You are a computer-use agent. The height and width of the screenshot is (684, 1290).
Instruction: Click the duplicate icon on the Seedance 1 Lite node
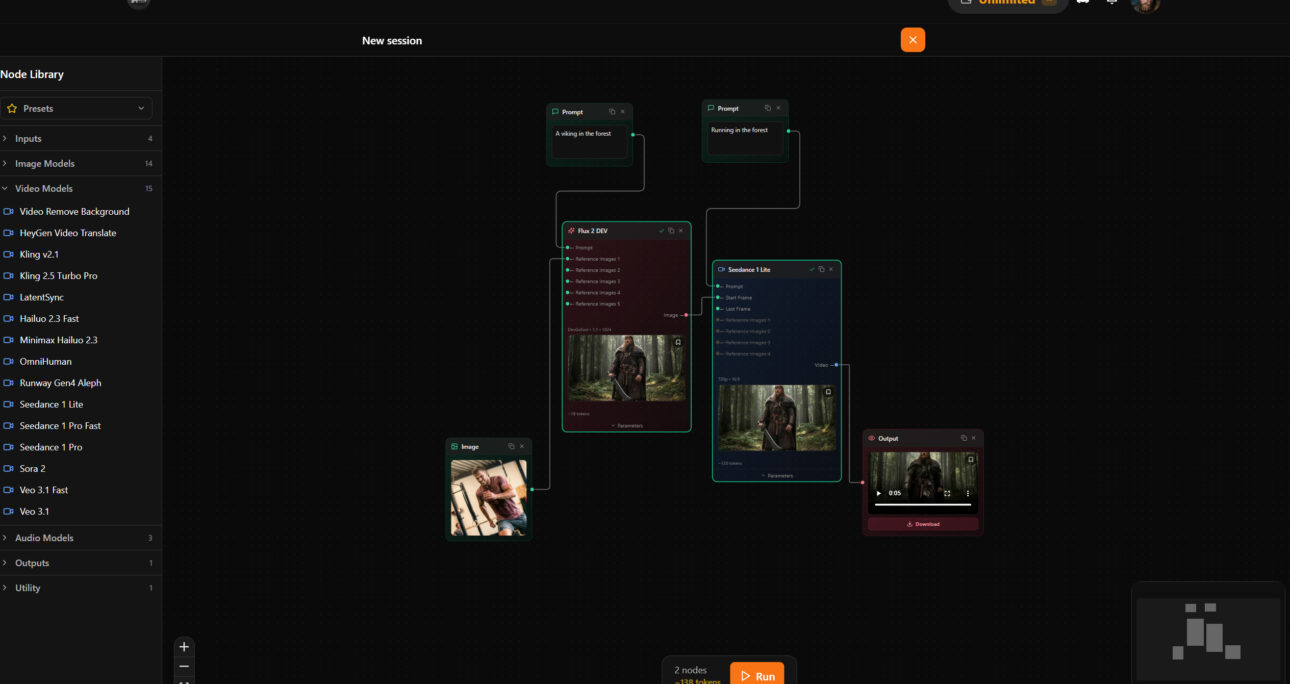(x=822, y=269)
